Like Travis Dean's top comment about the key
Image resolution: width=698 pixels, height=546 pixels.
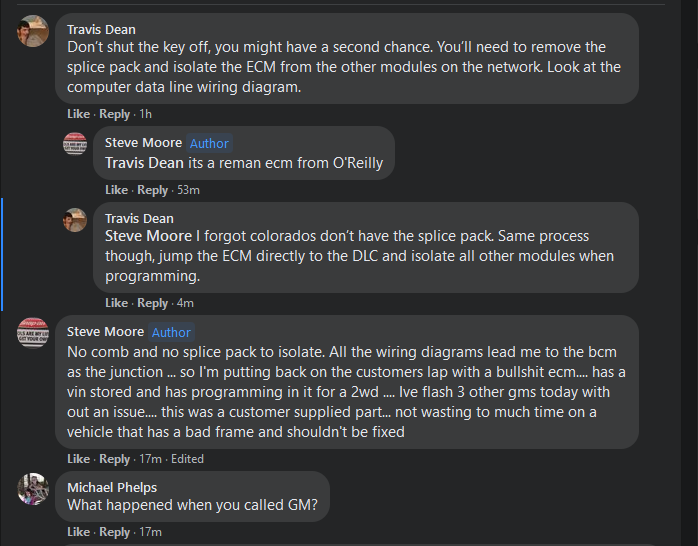pyautogui.click(x=78, y=114)
